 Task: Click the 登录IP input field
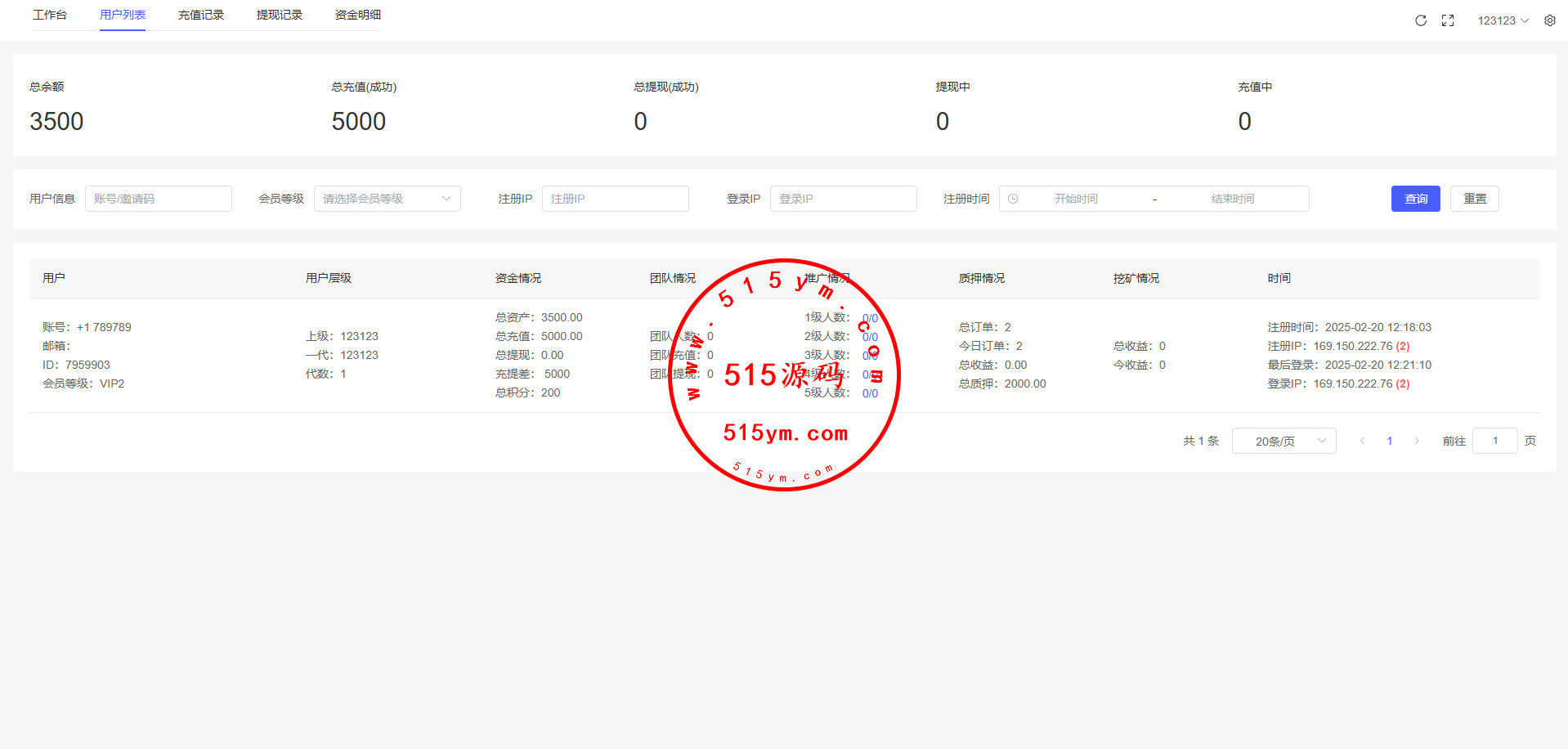click(843, 199)
